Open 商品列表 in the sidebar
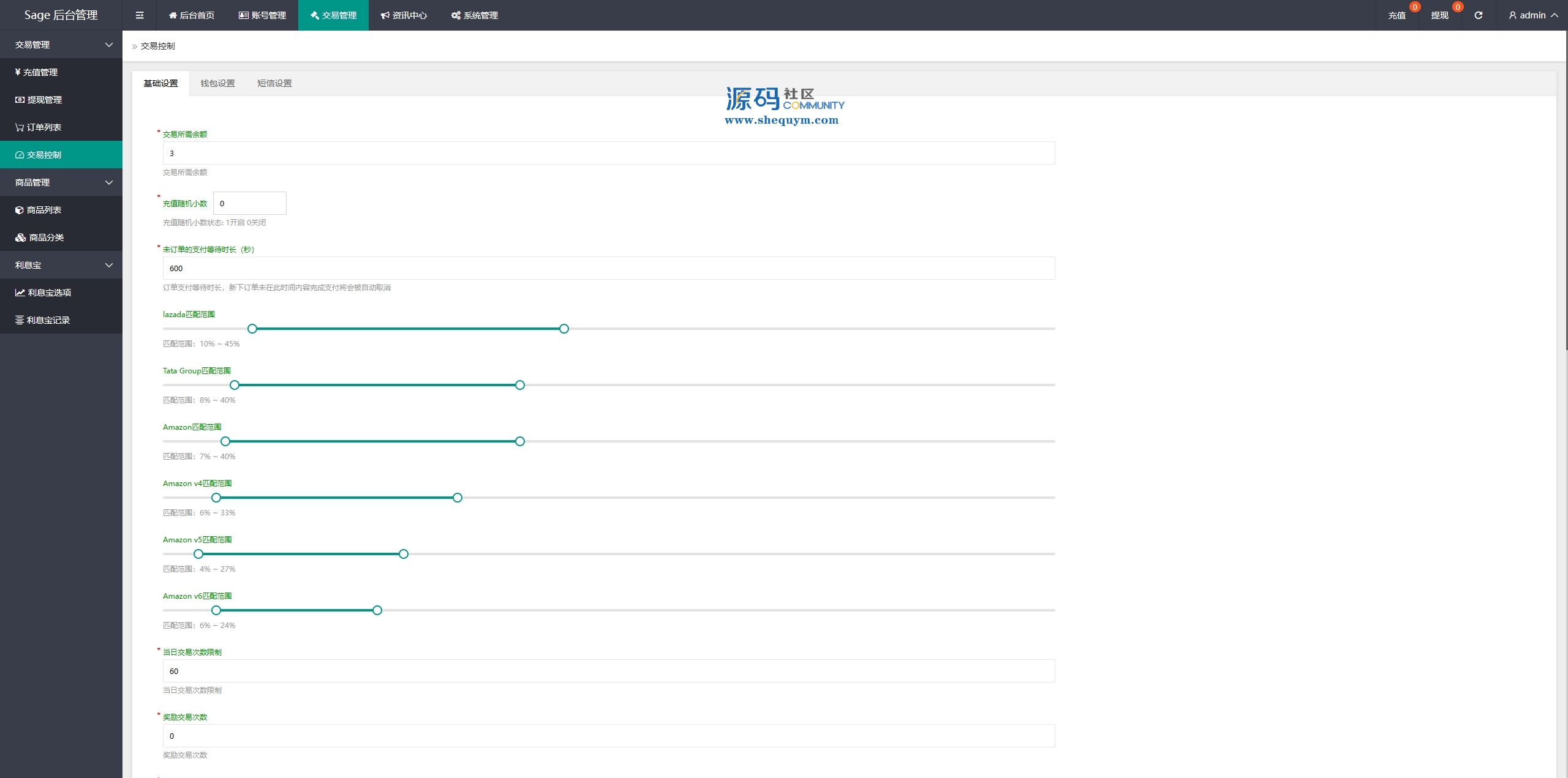 click(x=43, y=210)
